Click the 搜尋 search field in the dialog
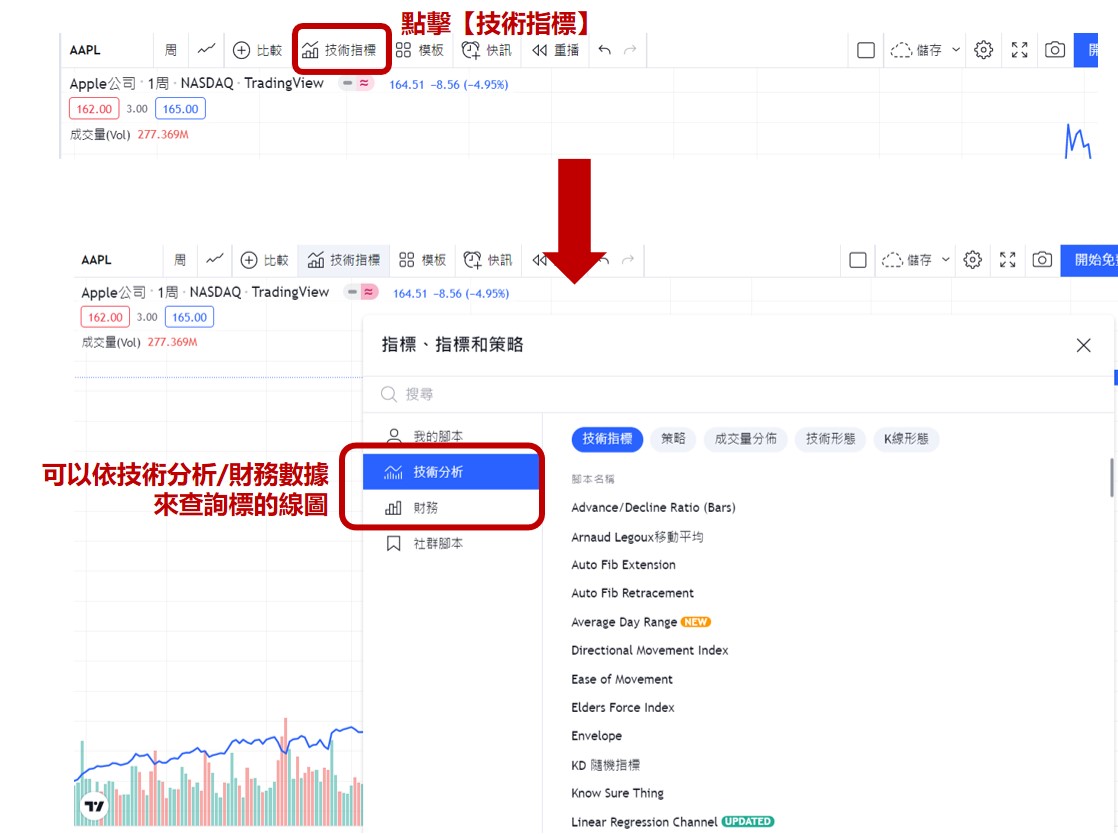The height and width of the screenshot is (834, 1118). point(738,394)
